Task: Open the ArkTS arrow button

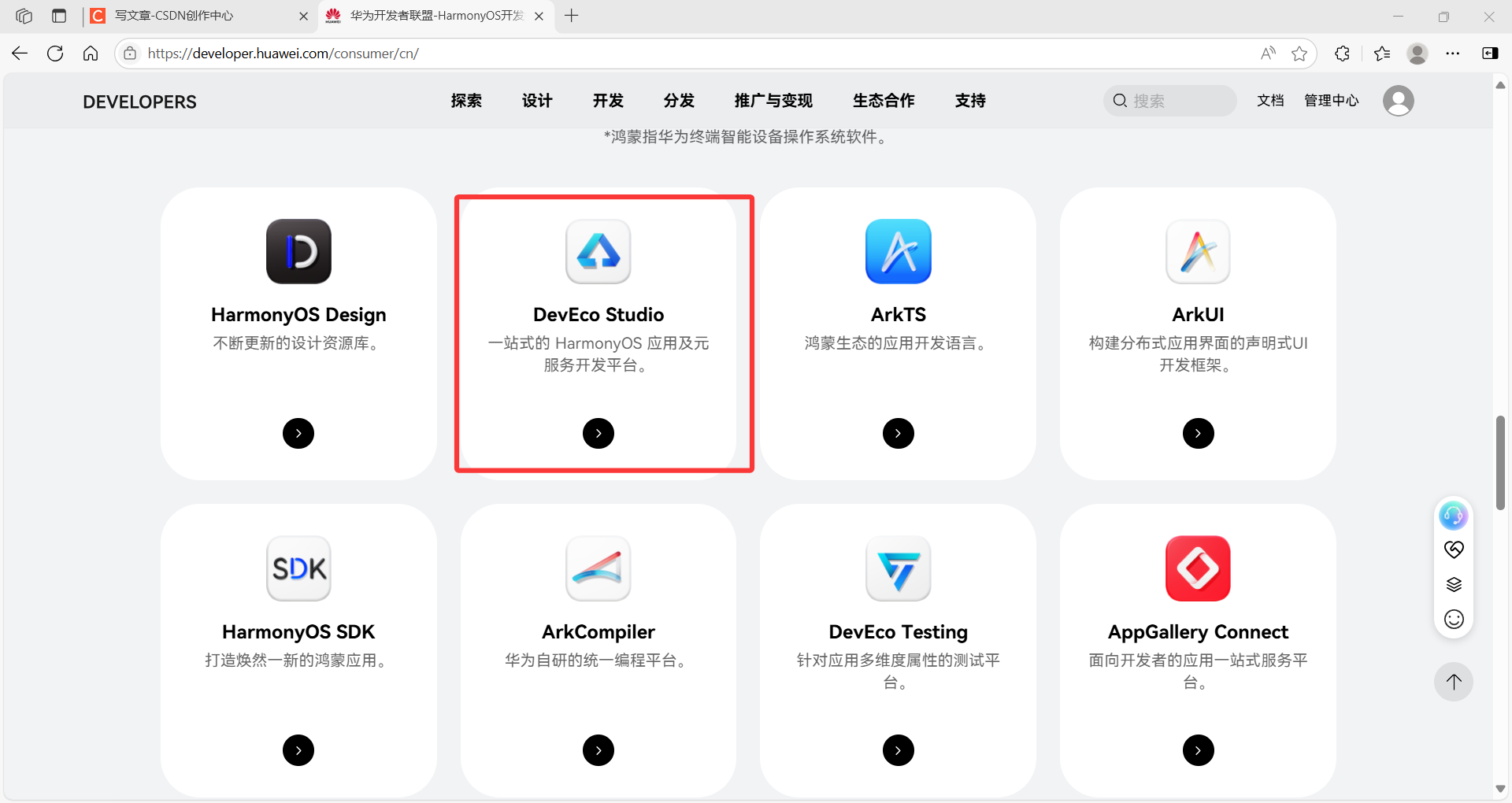Action: (899, 433)
